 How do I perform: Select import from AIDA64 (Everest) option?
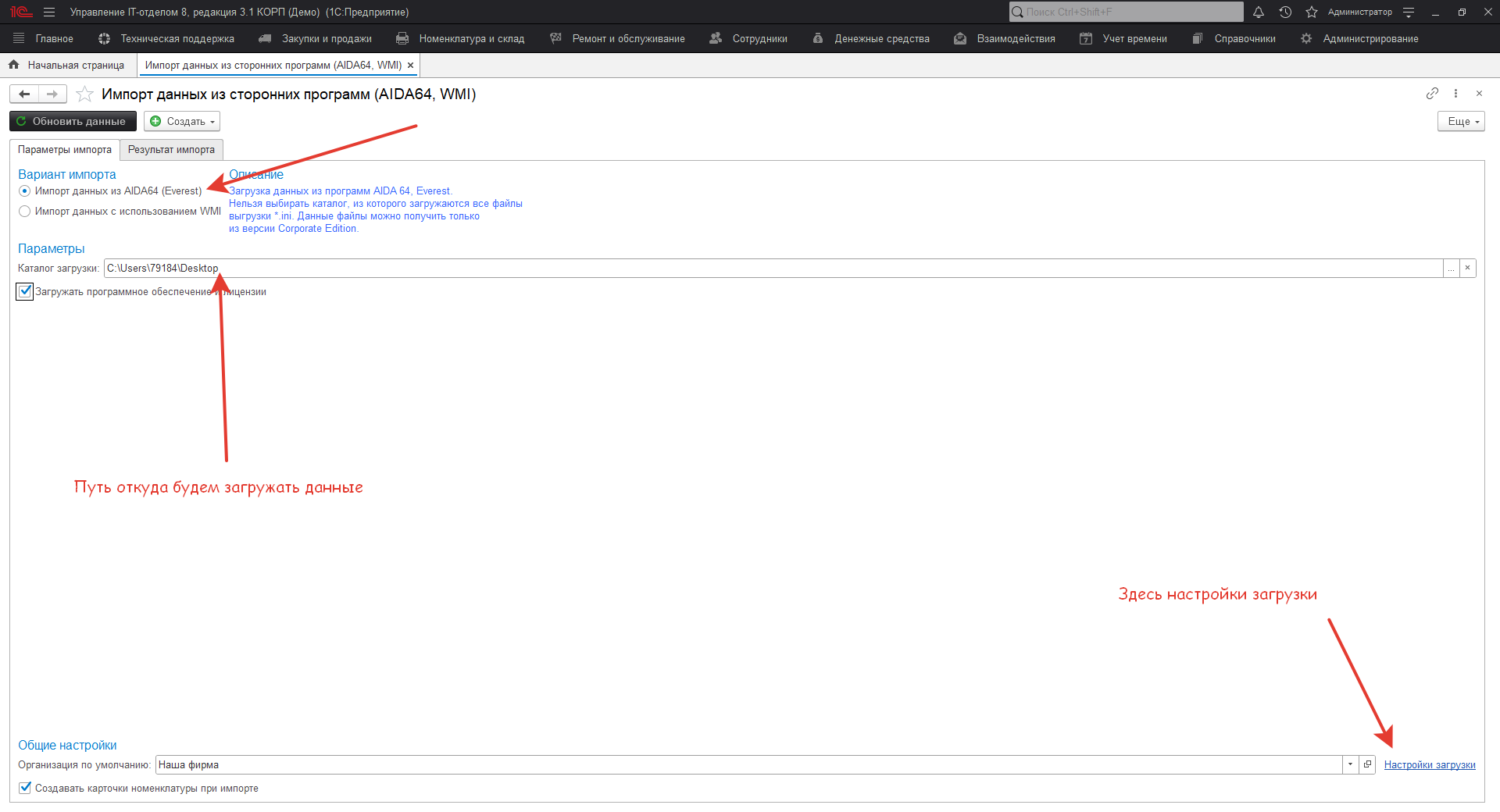pyautogui.click(x=25, y=191)
